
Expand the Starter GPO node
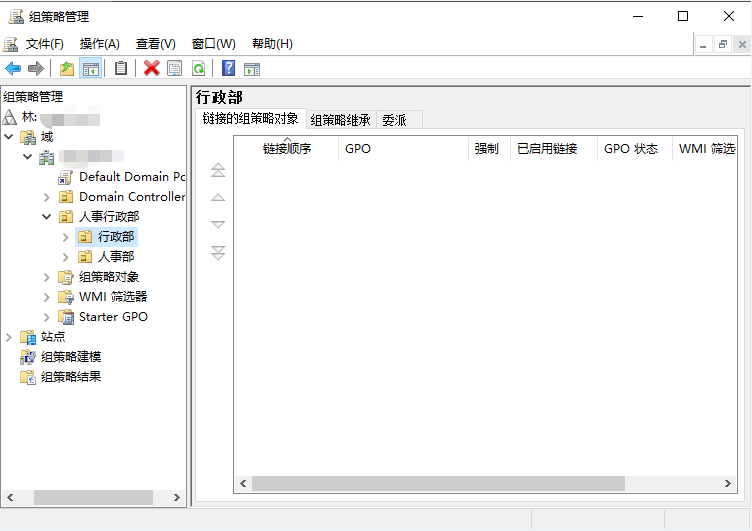(47, 317)
